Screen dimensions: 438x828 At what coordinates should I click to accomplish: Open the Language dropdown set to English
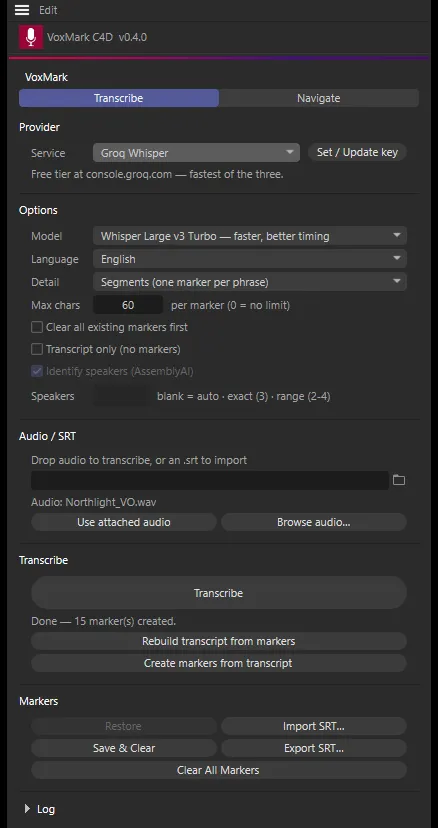250,259
